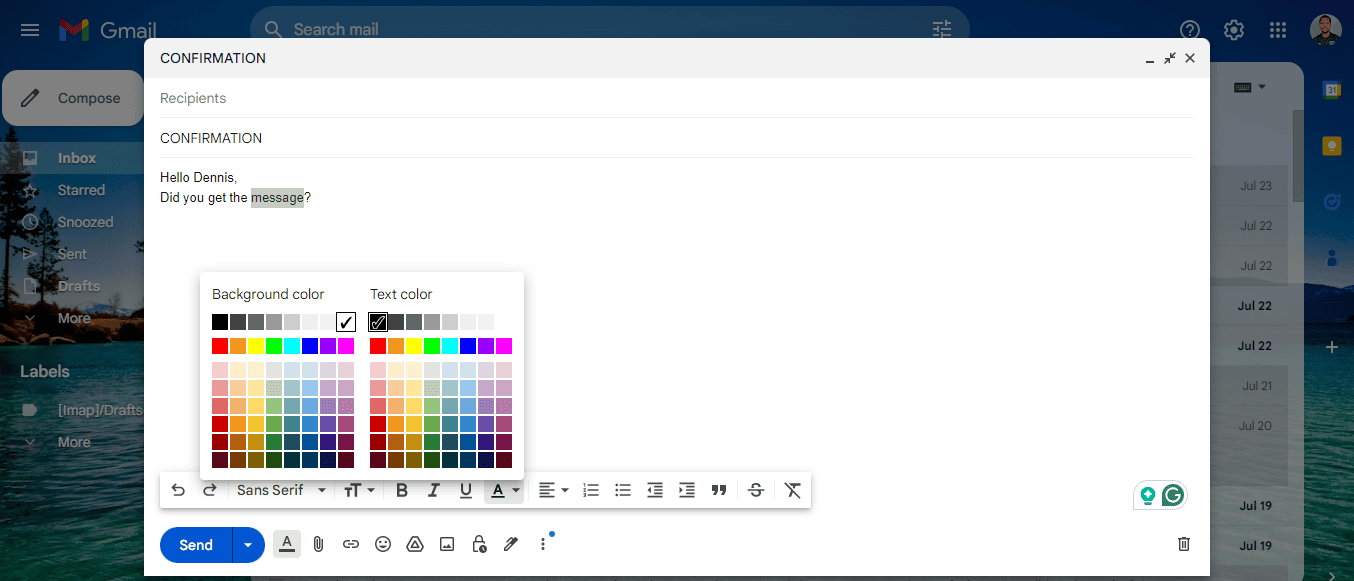
Task: Show search options filter icon
Action: pos(942,30)
